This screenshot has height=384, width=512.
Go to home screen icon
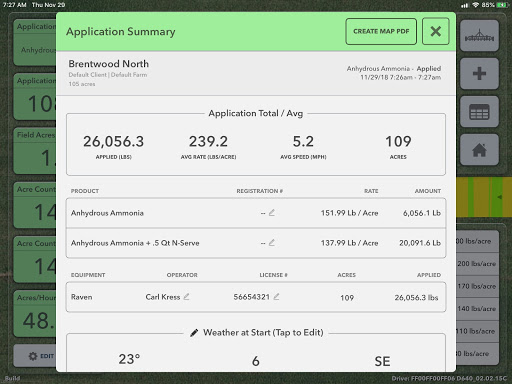pos(479,150)
